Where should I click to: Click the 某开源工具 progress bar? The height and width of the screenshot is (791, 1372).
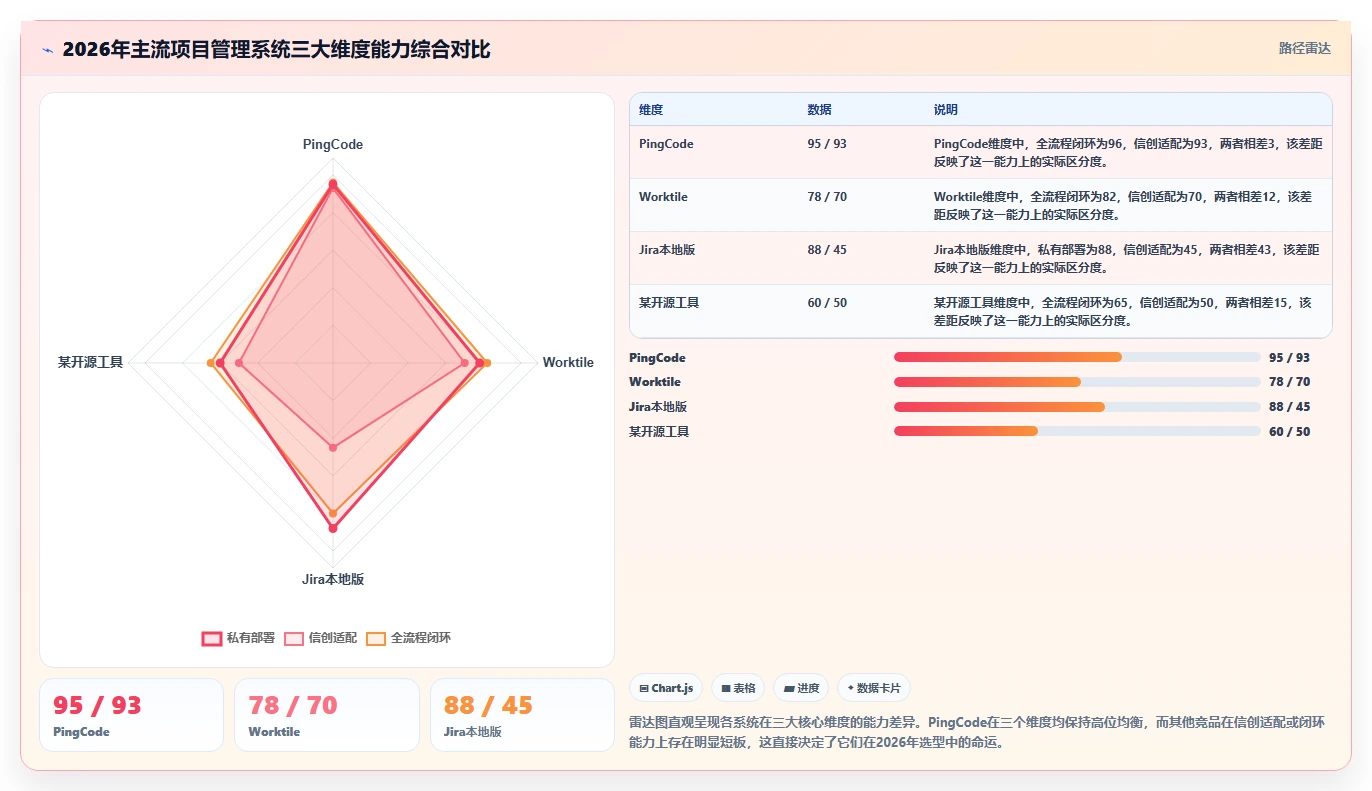[1077, 431]
